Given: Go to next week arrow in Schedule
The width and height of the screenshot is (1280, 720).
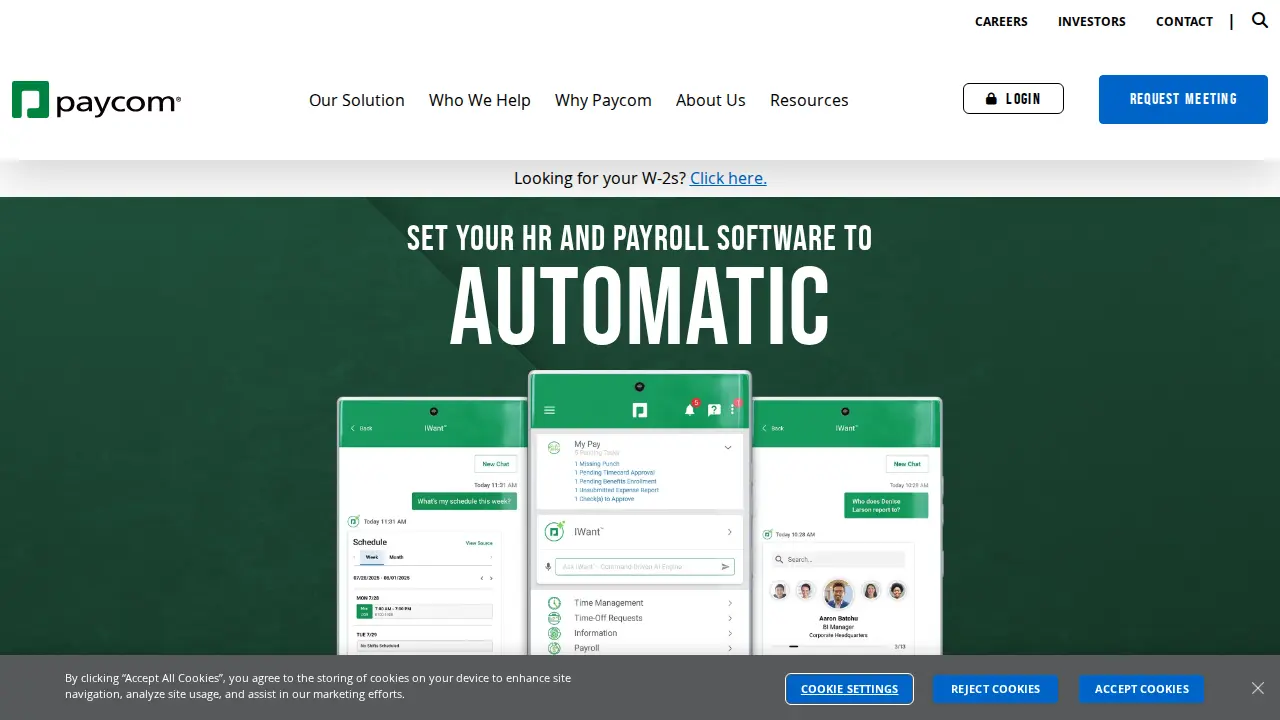Looking at the screenshot, I should 491,578.
